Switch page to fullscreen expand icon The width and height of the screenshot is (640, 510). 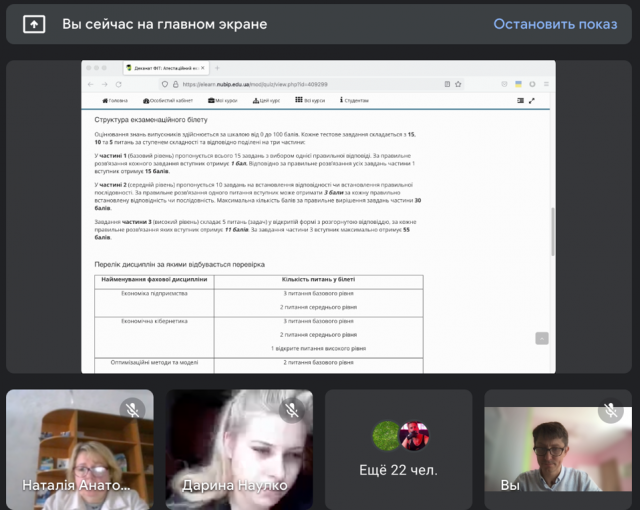click(x=531, y=100)
